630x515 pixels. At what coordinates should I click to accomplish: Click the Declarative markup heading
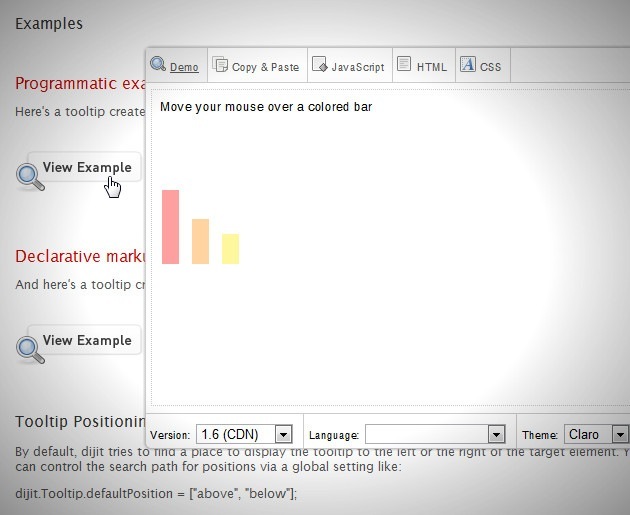point(80,256)
